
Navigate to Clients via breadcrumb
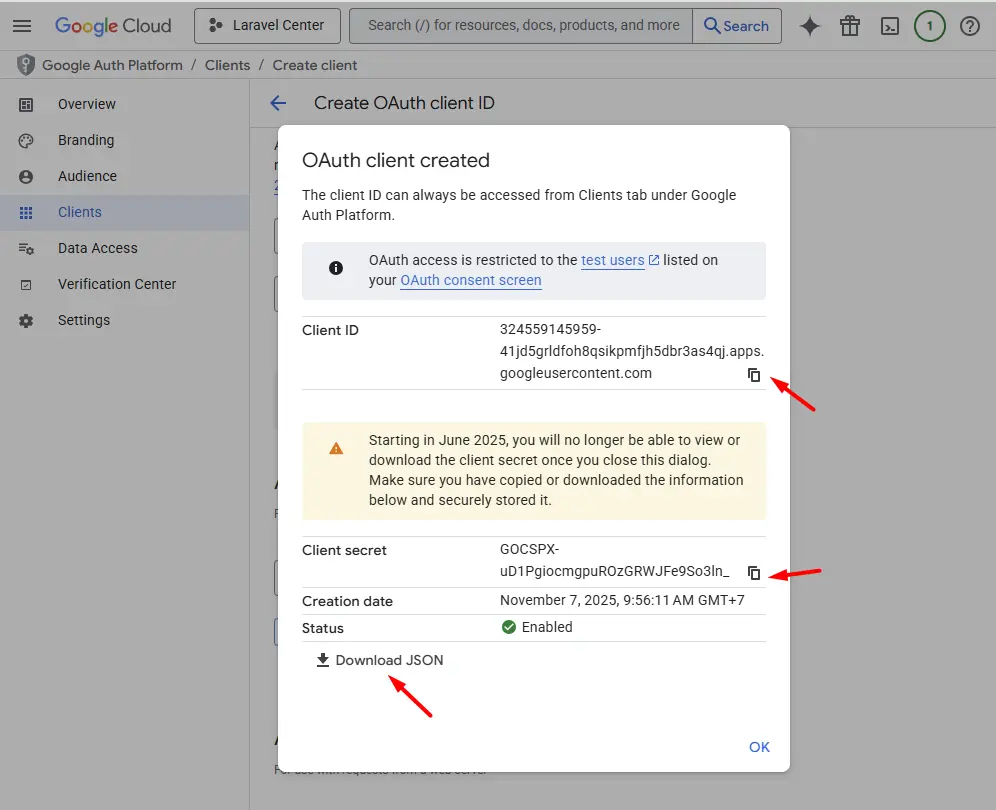(x=227, y=64)
